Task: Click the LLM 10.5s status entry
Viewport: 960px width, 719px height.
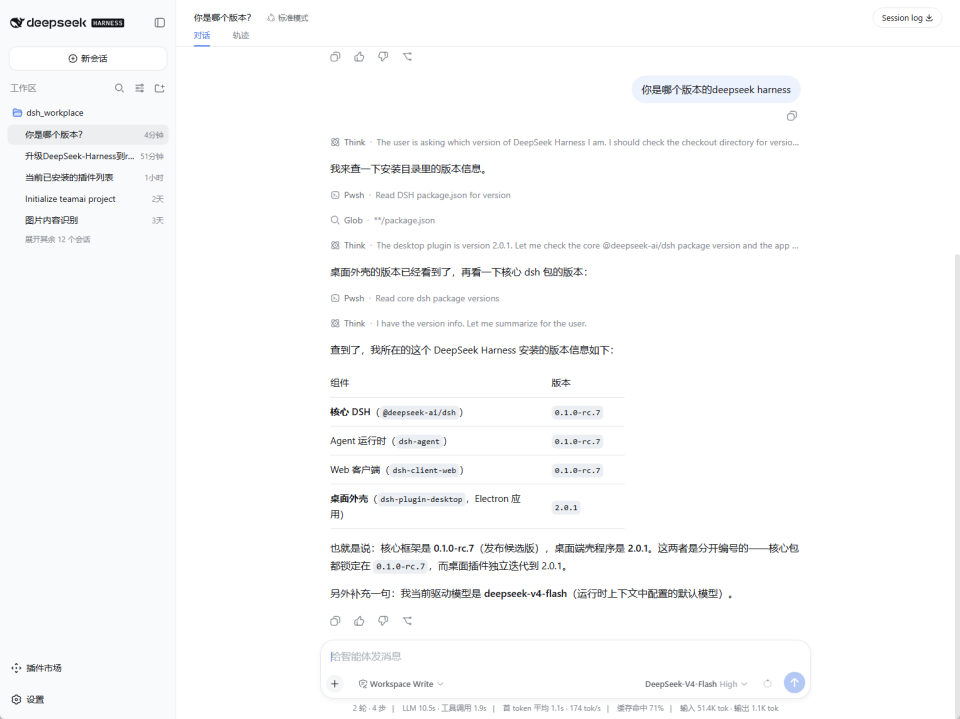Action: [x=444, y=709]
